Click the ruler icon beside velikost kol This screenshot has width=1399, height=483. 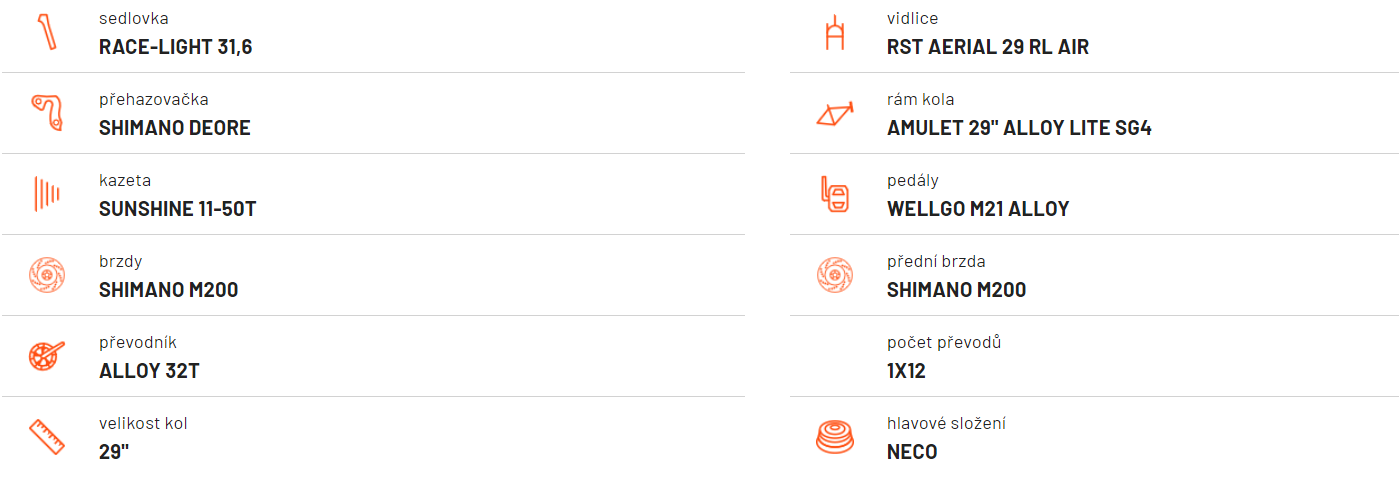(x=47, y=437)
